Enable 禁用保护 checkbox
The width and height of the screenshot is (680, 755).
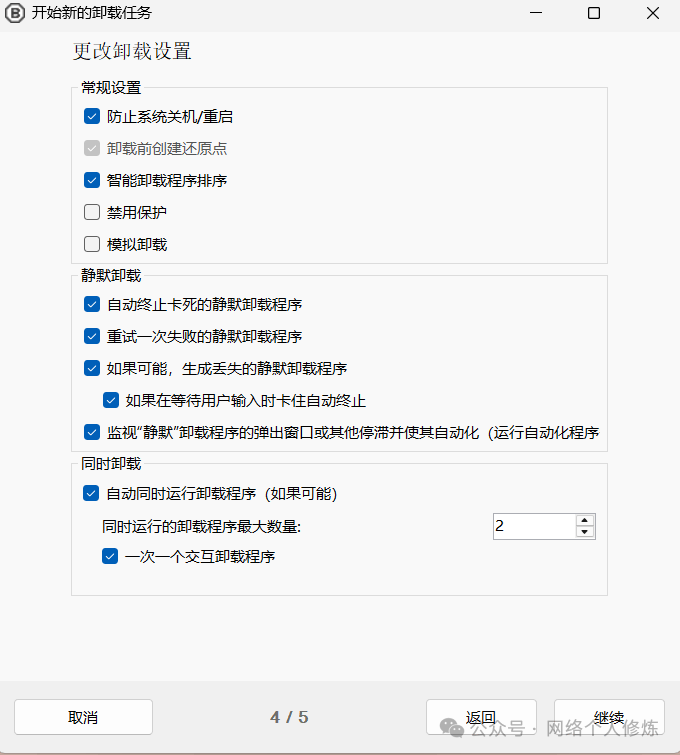tap(92, 212)
